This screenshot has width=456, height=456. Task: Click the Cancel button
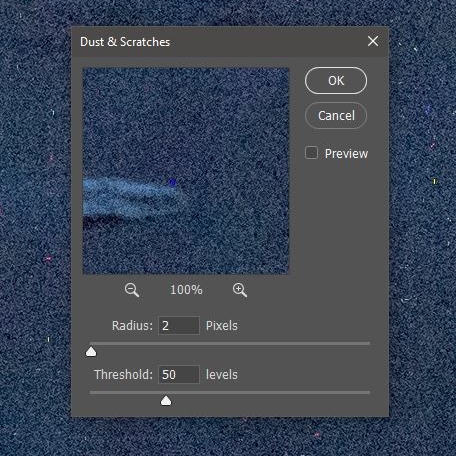[x=336, y=116]
